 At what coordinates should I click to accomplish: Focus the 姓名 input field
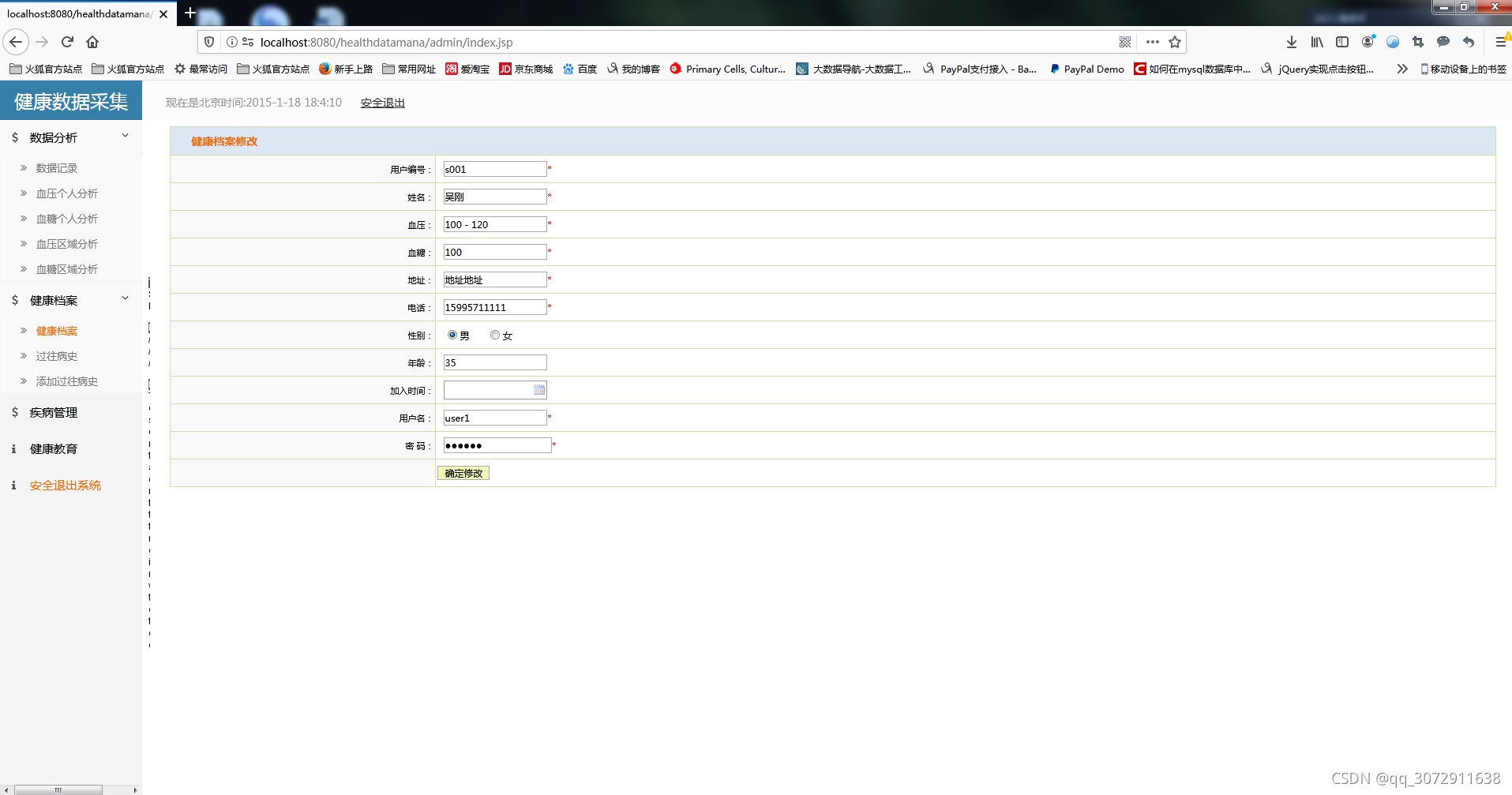(495, 197)
